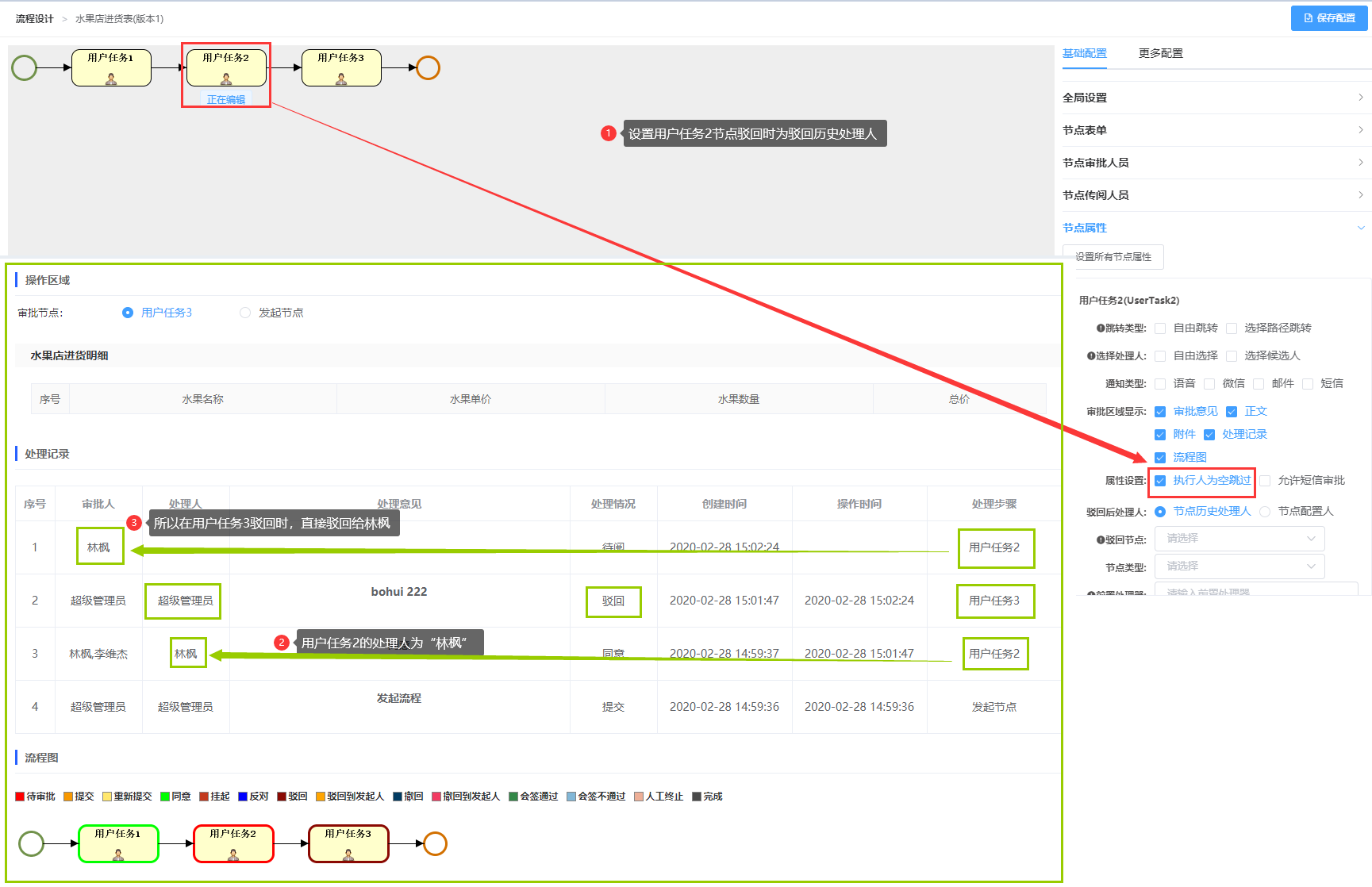
Task: Uncheck the 附件 display checkbox
Action: (1160, 435)
